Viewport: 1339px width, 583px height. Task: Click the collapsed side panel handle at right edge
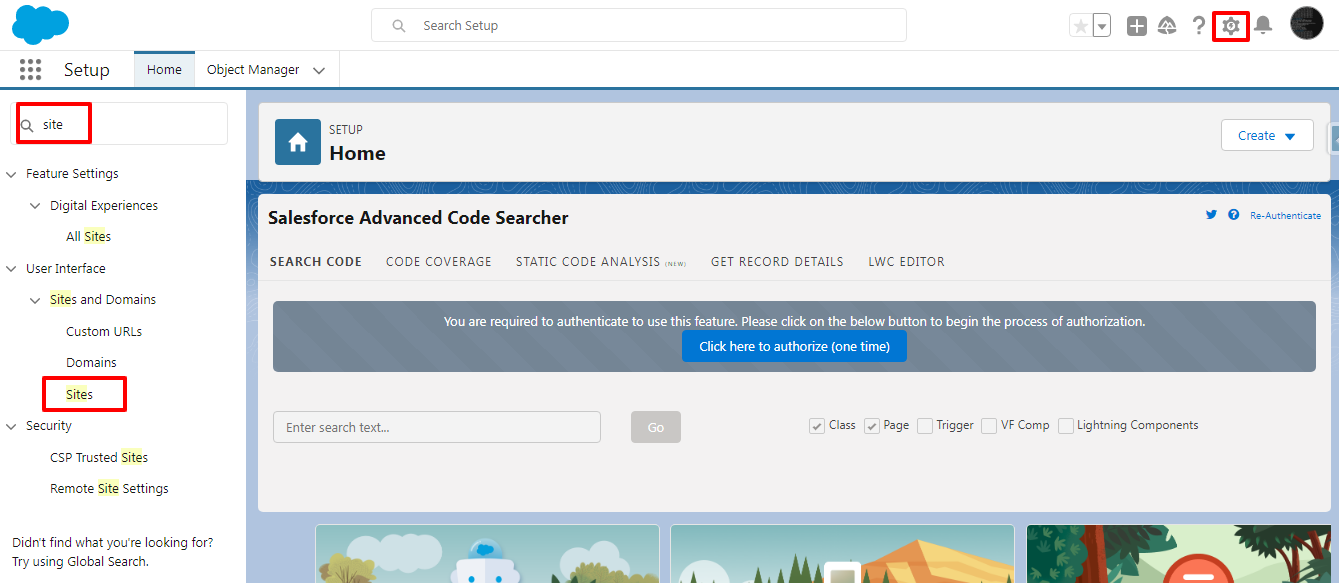[x=1334, y=139]
